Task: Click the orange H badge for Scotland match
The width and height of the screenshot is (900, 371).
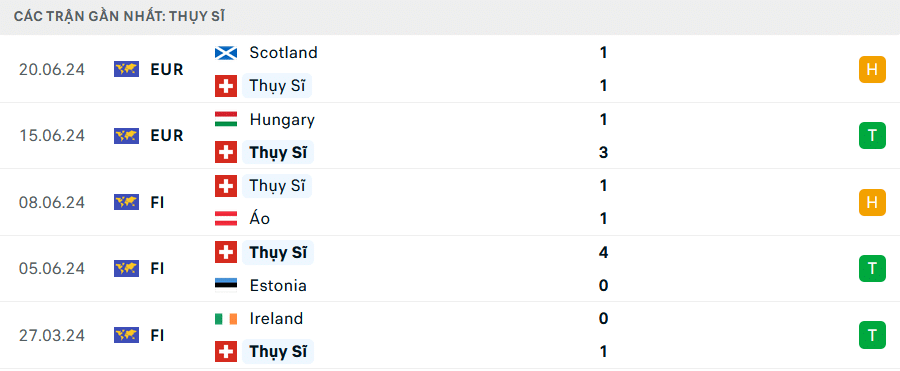Action: point(872,69)
